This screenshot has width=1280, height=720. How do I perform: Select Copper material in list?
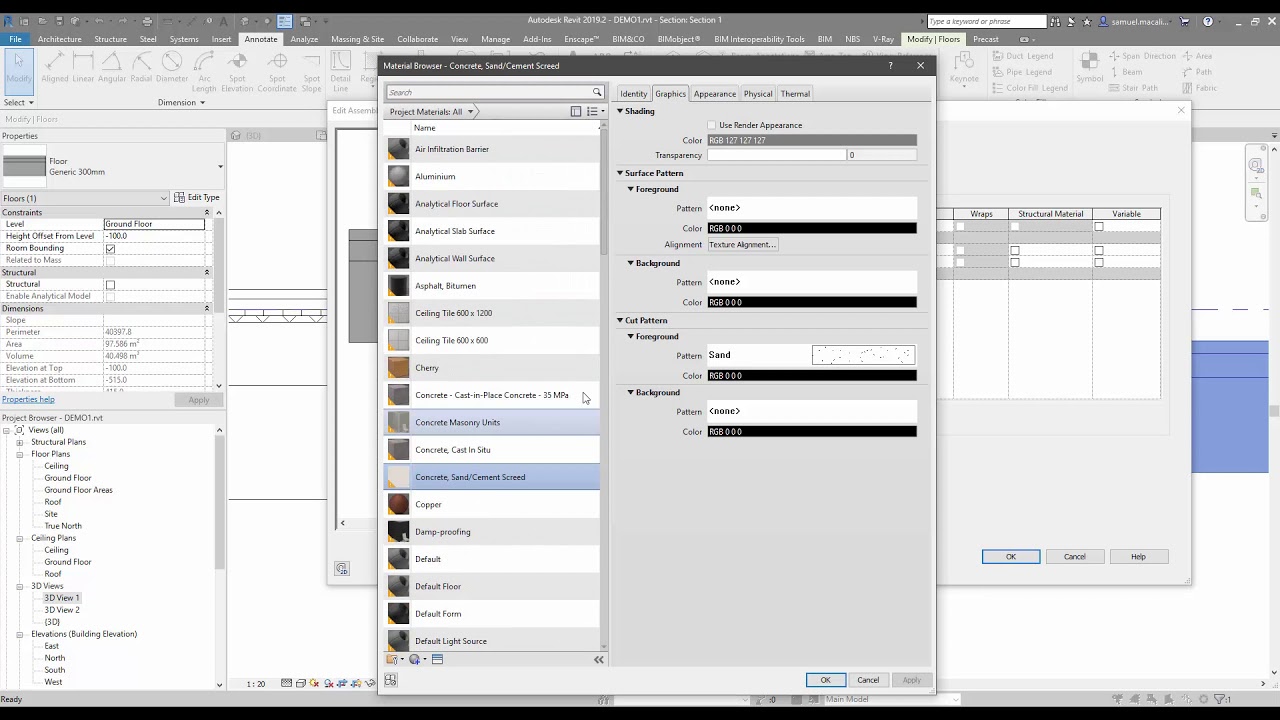pos(492,504)
